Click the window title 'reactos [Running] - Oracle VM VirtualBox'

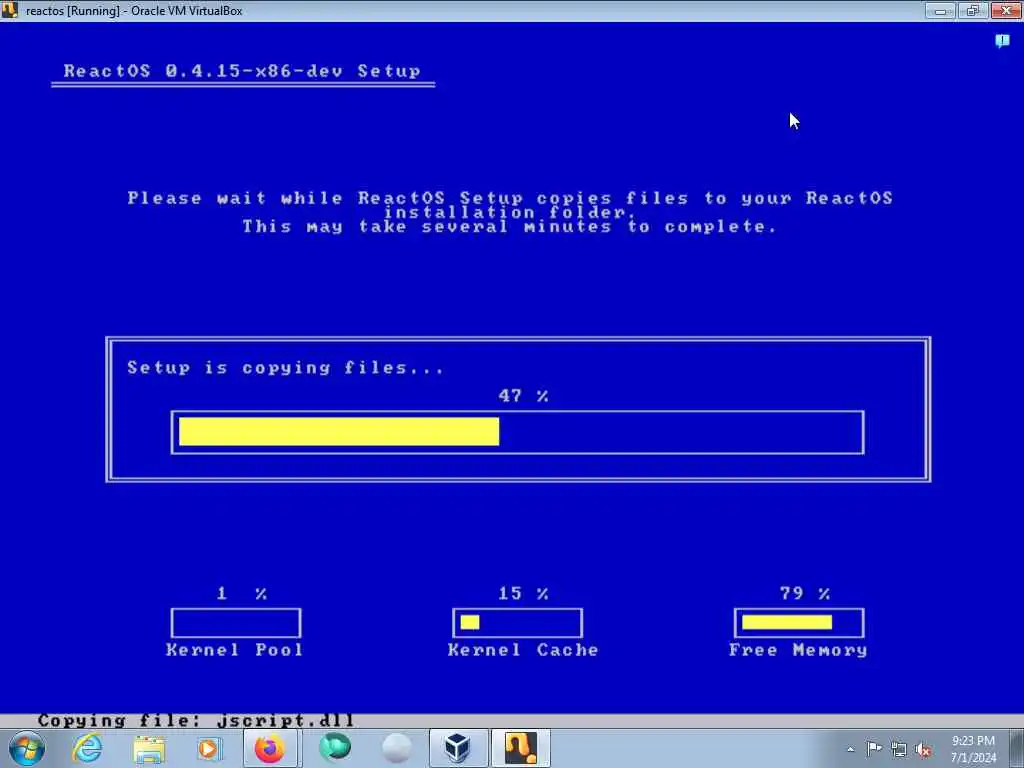click(x=134, y=11)
